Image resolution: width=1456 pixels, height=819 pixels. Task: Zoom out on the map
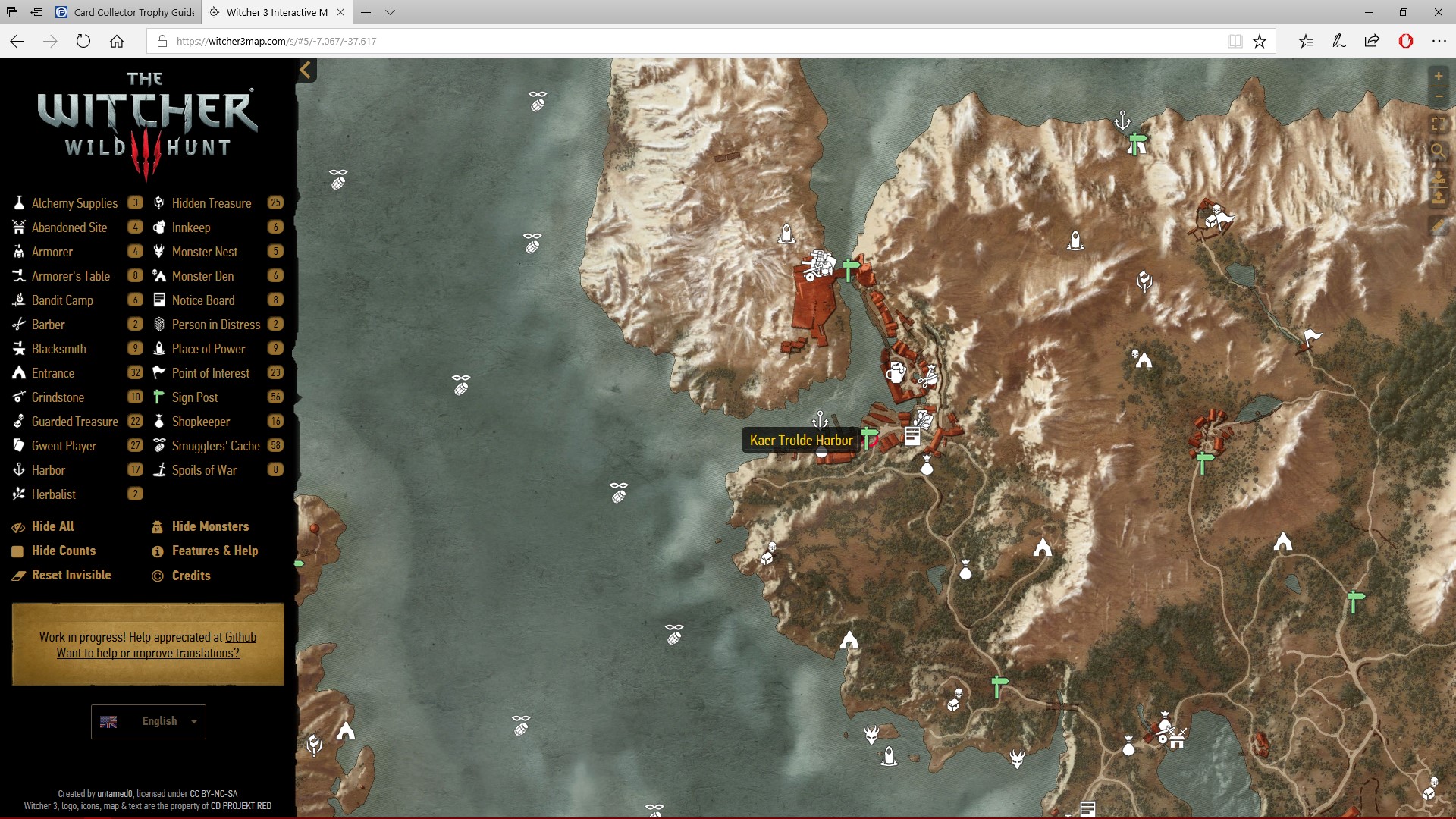pyautogui.click(x=1438, y=97)
